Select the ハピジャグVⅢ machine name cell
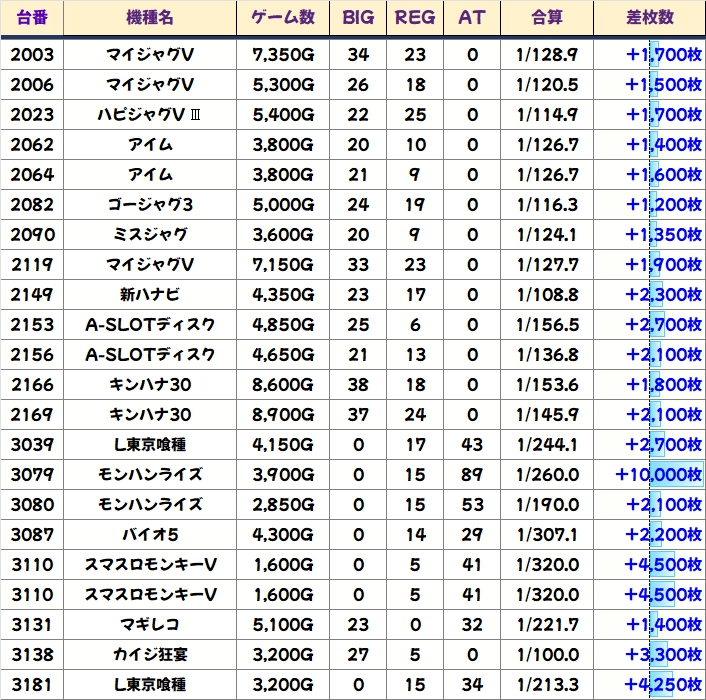Image resolution: width=706 pixels, height=700 pixels. pyautogui.click(x=150, y=114)
